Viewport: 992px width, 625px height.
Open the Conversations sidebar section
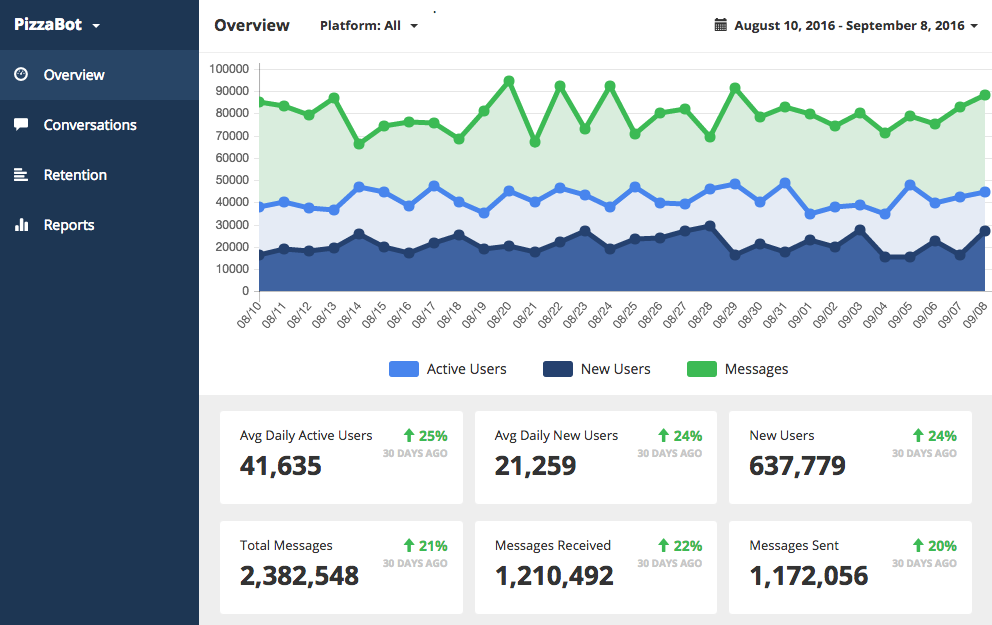coord(99,125)
